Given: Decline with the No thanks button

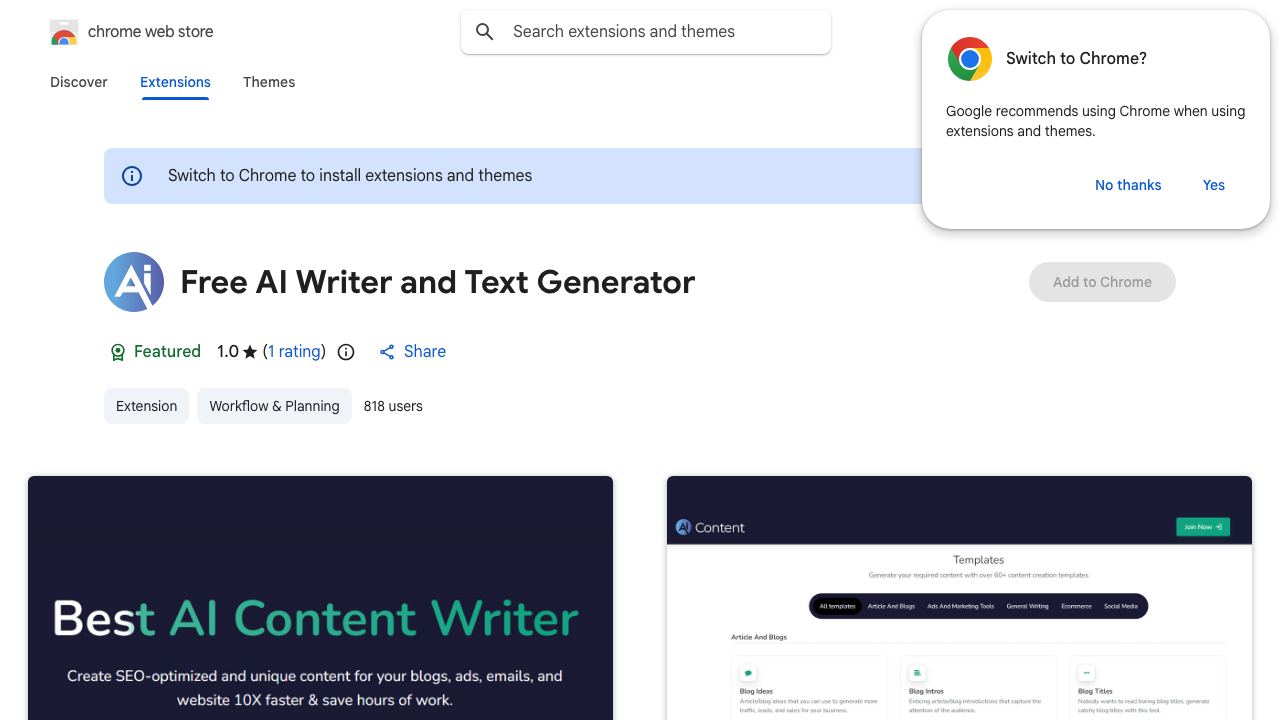Looking at the screenshot, I should [1128, 185].
